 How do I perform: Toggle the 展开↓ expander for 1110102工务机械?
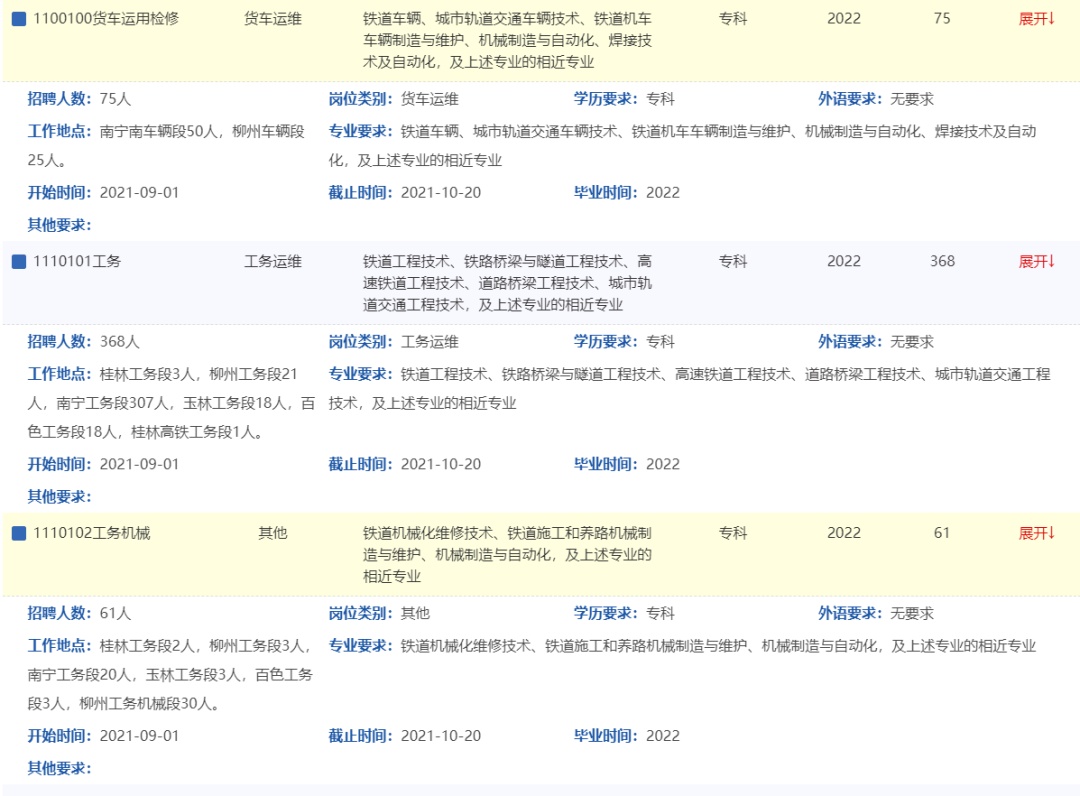click(1036, 534)
